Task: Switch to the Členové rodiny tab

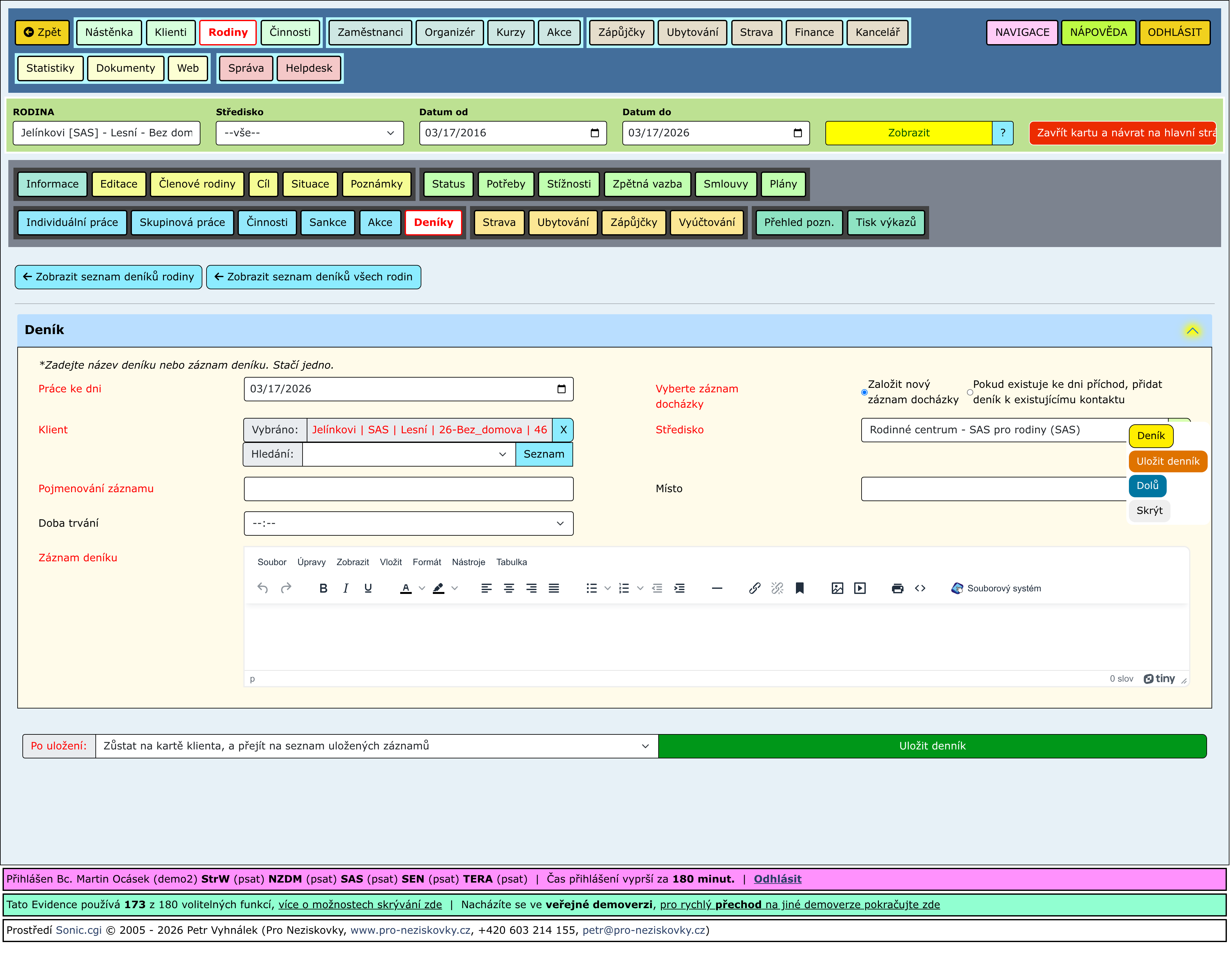Action: coord(197,184)
